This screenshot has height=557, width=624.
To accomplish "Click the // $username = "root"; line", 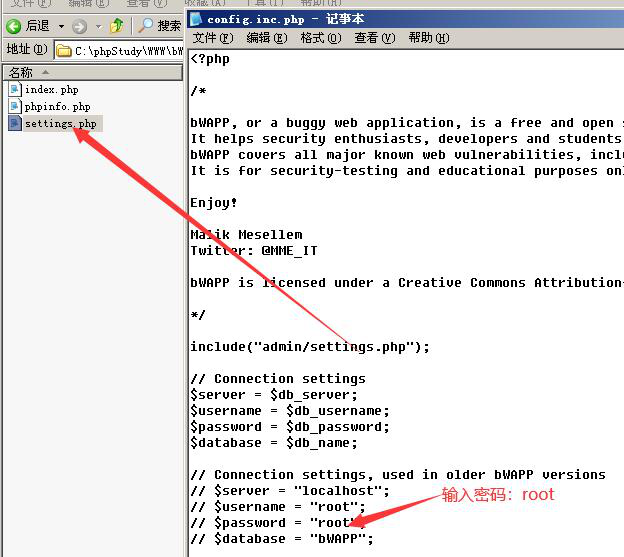I will pos(278,507).
